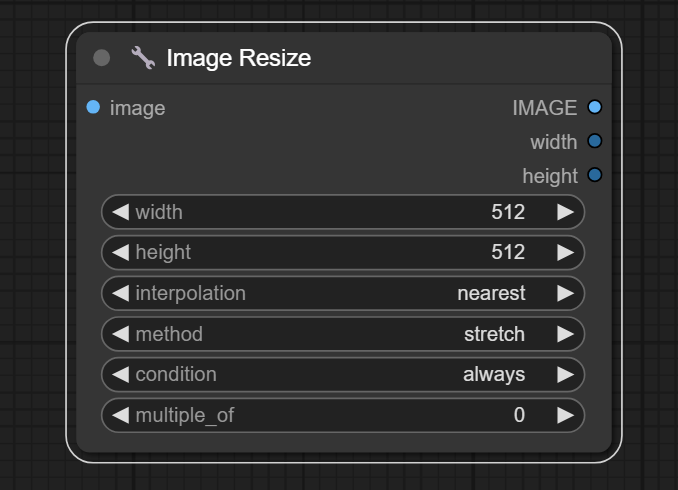Increase width value with right arrow
Screen dimensions: 678x490
[x=565, y=212]
